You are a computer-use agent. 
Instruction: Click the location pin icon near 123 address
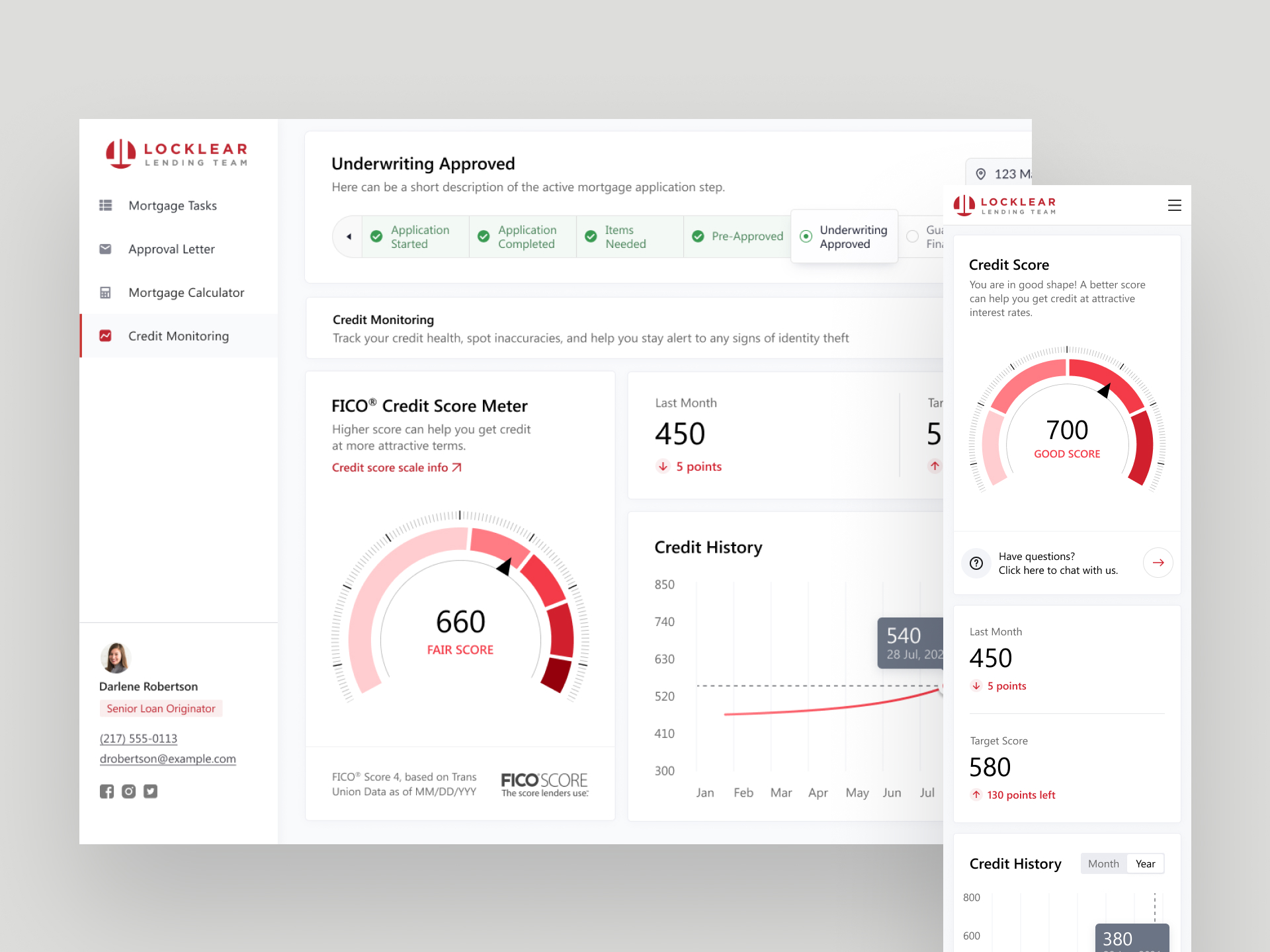click(981, 174)
